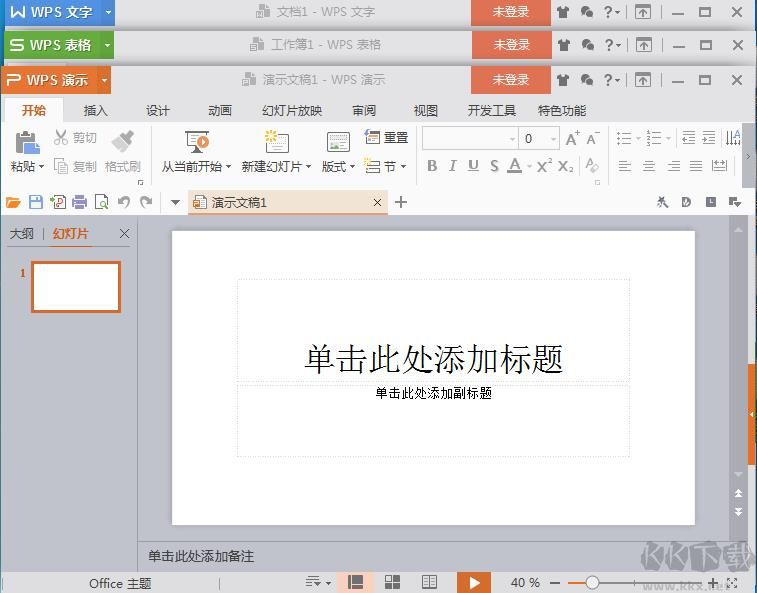
Task: Start slideshow with 从当前开始 icon
Action: pos(197,142)
